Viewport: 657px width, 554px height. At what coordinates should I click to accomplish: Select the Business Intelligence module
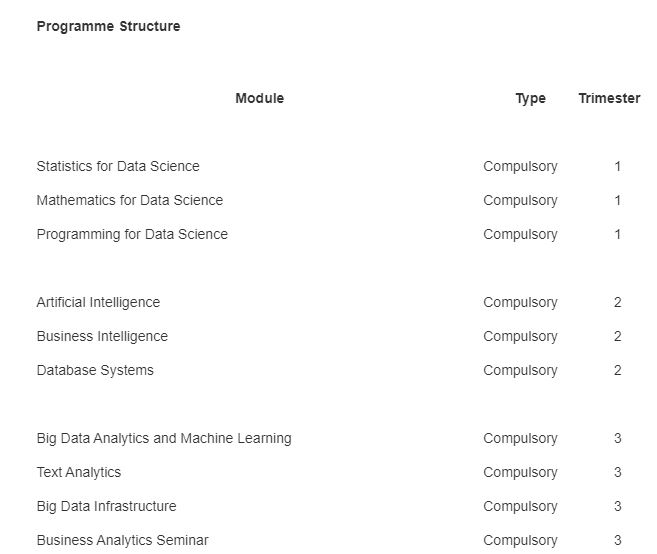click(x=102, y=337)
